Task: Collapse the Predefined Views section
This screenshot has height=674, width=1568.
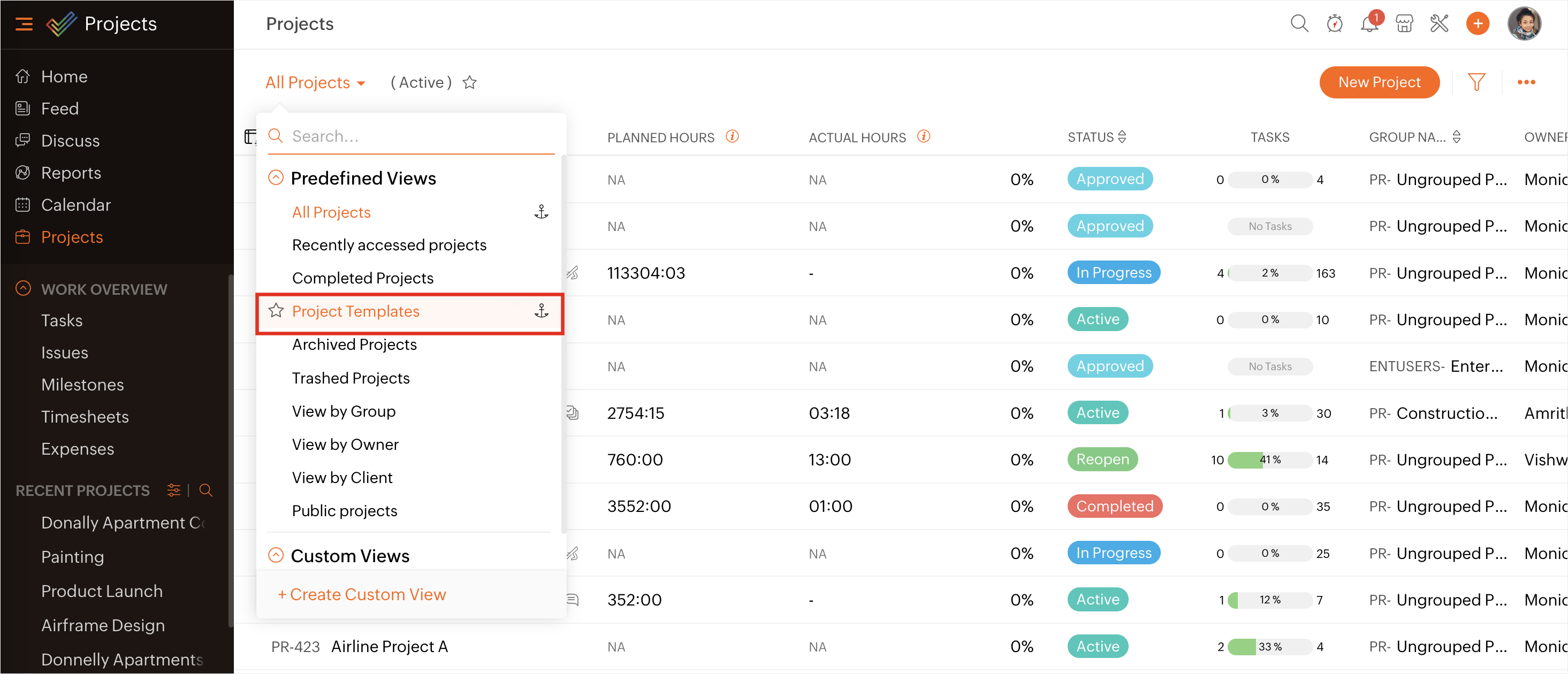Action: pos(276,178)
